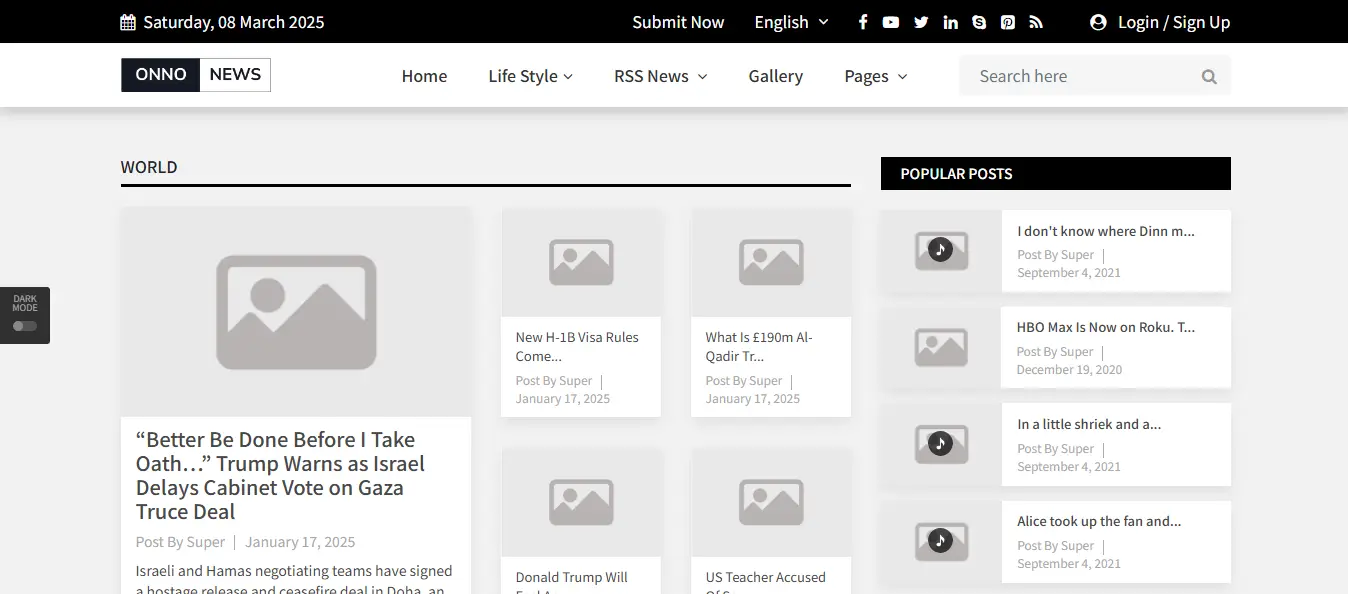Click "September 4, 2021" under the shriek post
Viewport: 1348px width, 594px height.
tap(1069, 467)
